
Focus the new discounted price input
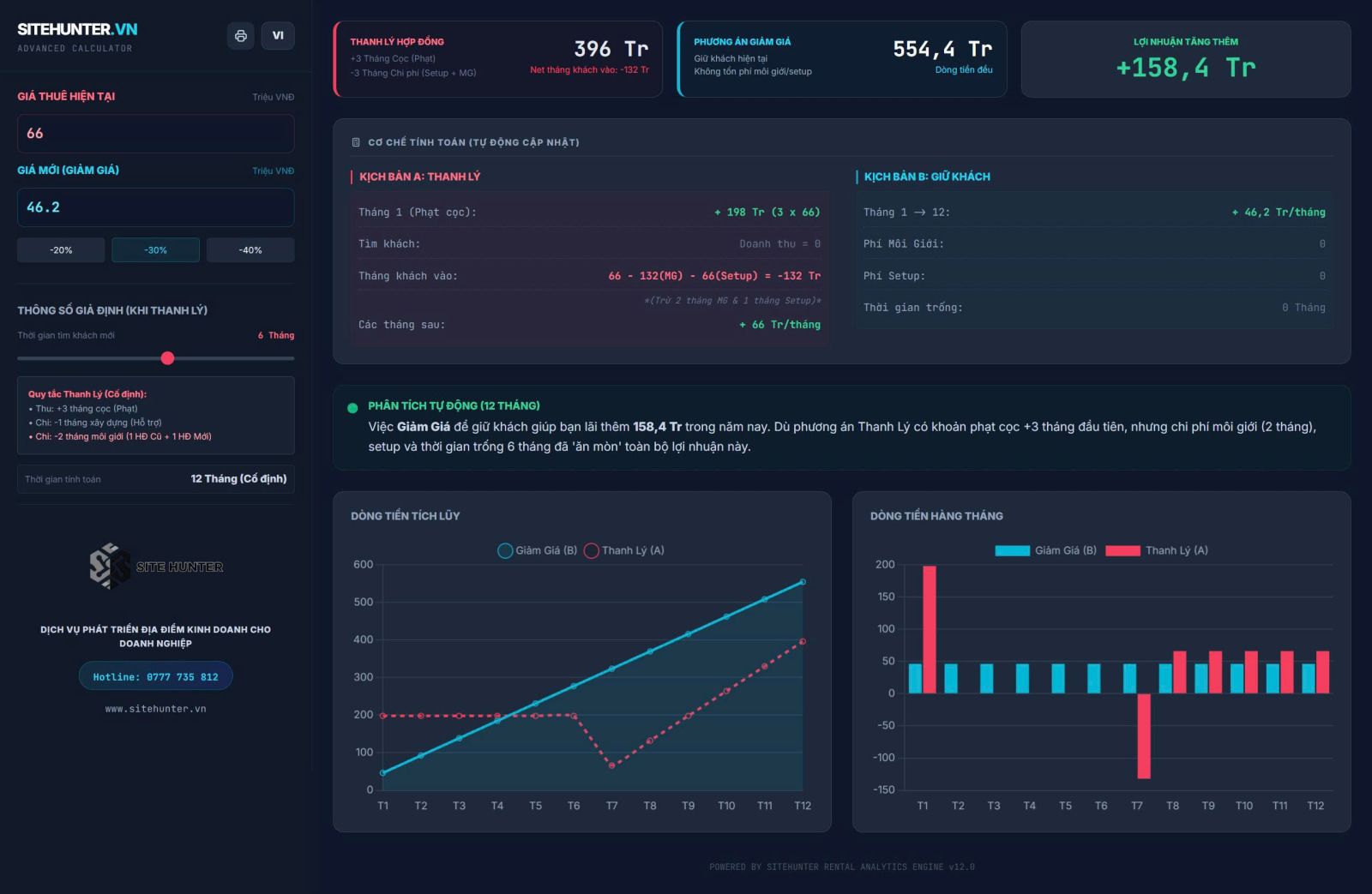click(x=155, y=207)
